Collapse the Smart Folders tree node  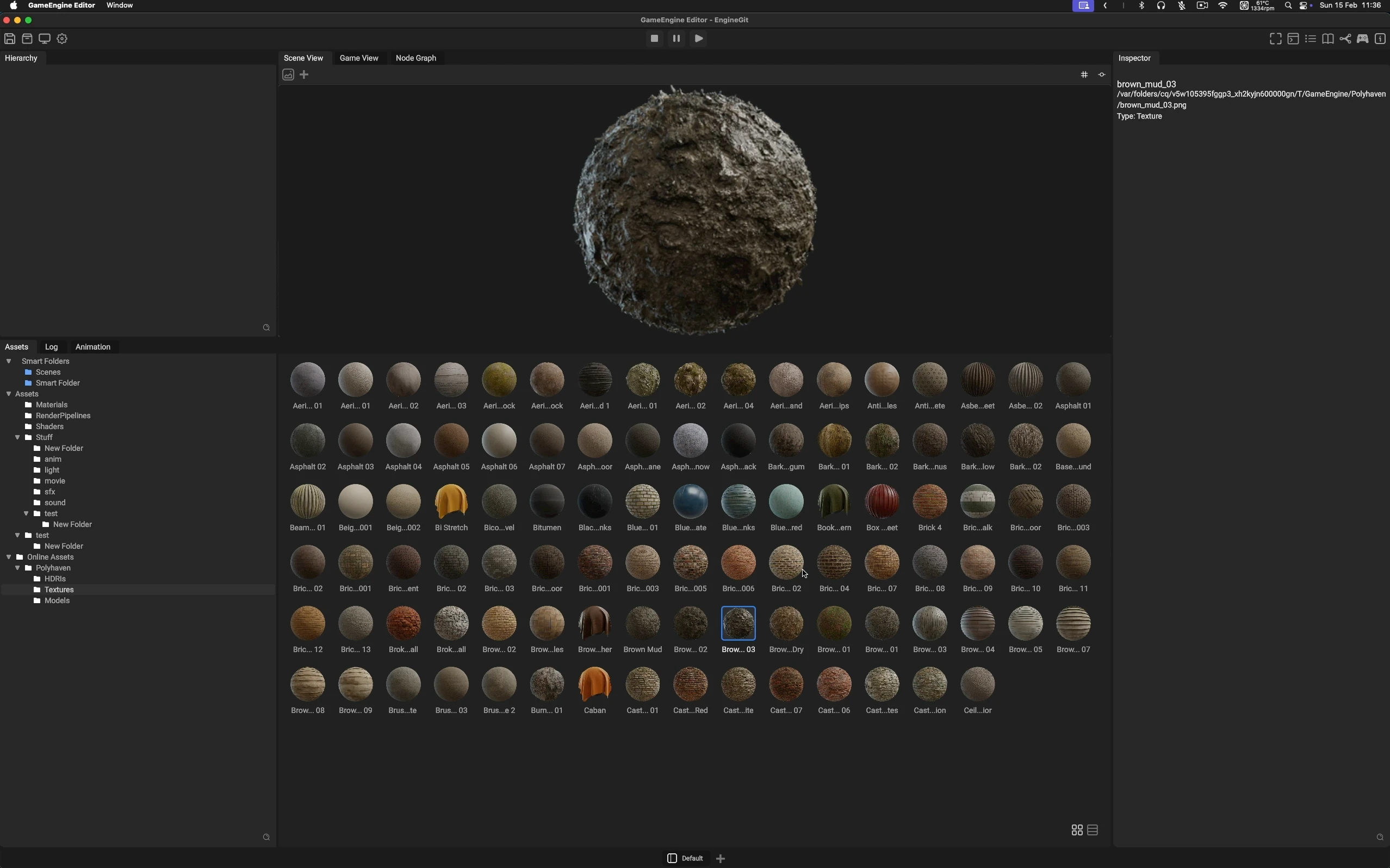[9, 361]
